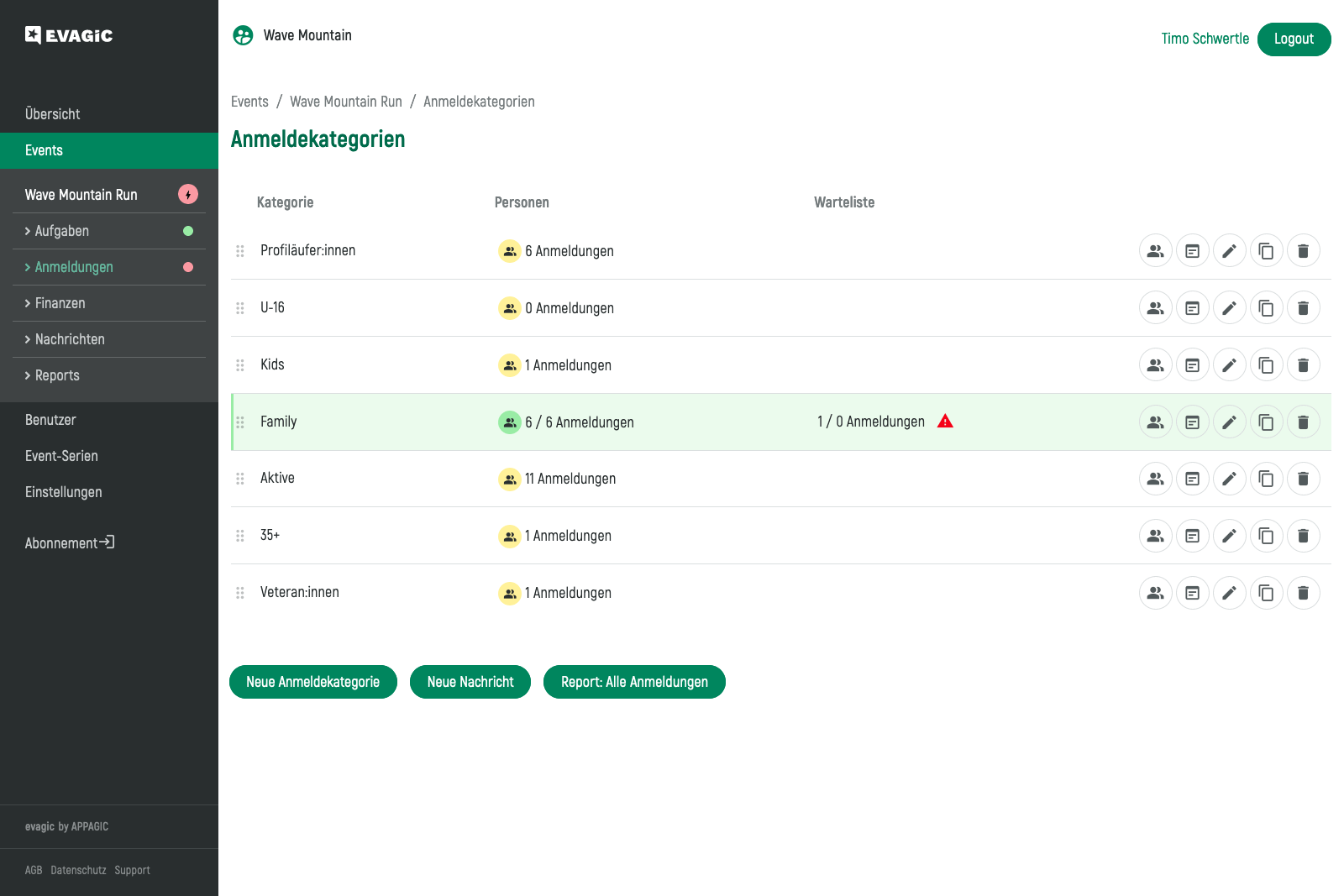Delete the Veteran:innen category
Screen dimensions: 1344x896
coord(1303,593)
